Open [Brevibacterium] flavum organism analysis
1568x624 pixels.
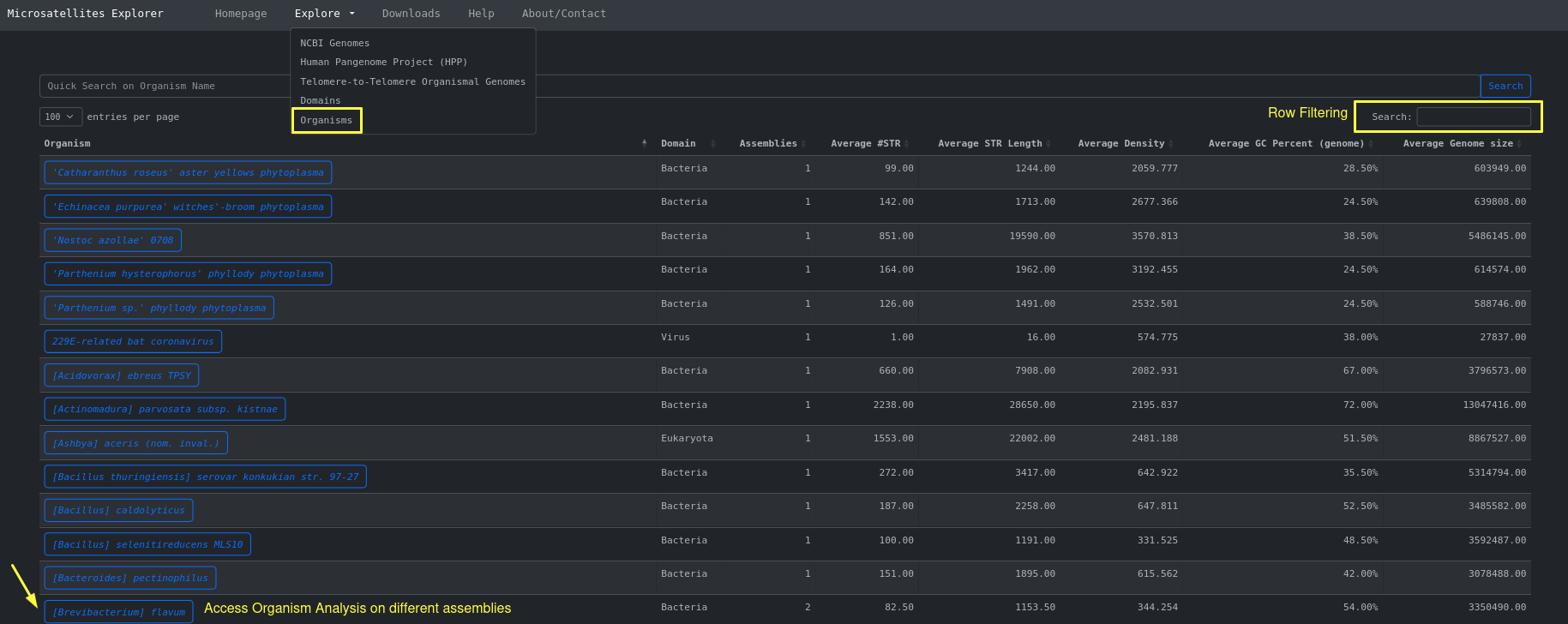(118, 612)
